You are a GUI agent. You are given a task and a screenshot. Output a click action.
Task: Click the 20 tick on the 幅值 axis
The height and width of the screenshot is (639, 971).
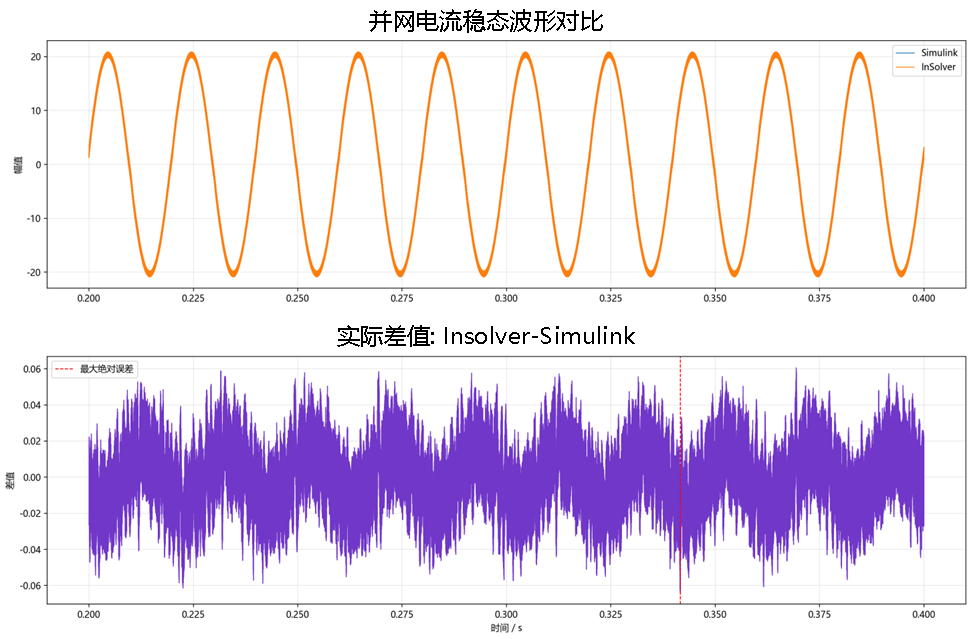(x=36, y=57)
